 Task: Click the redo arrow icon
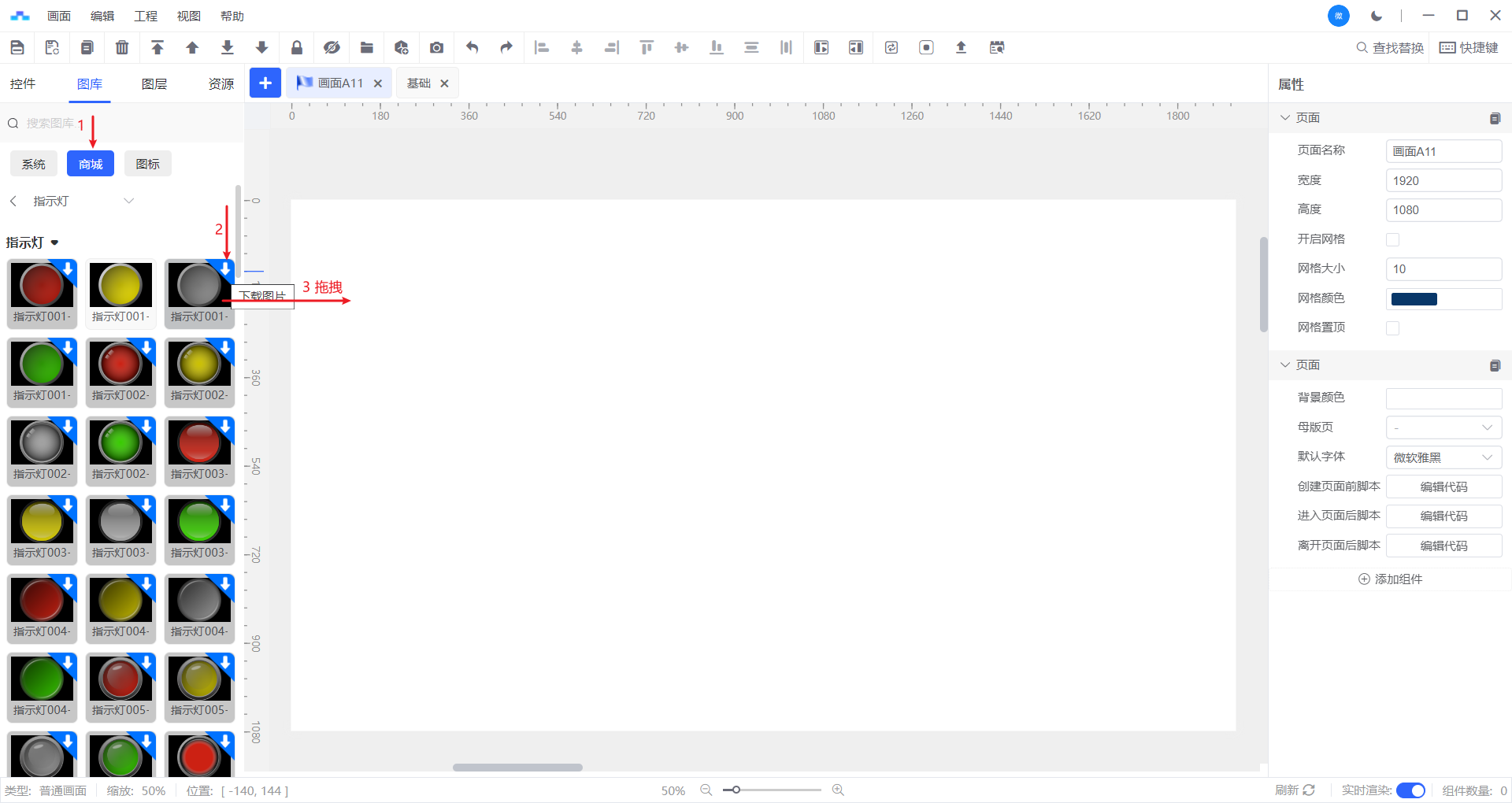[x=506, y=48]
